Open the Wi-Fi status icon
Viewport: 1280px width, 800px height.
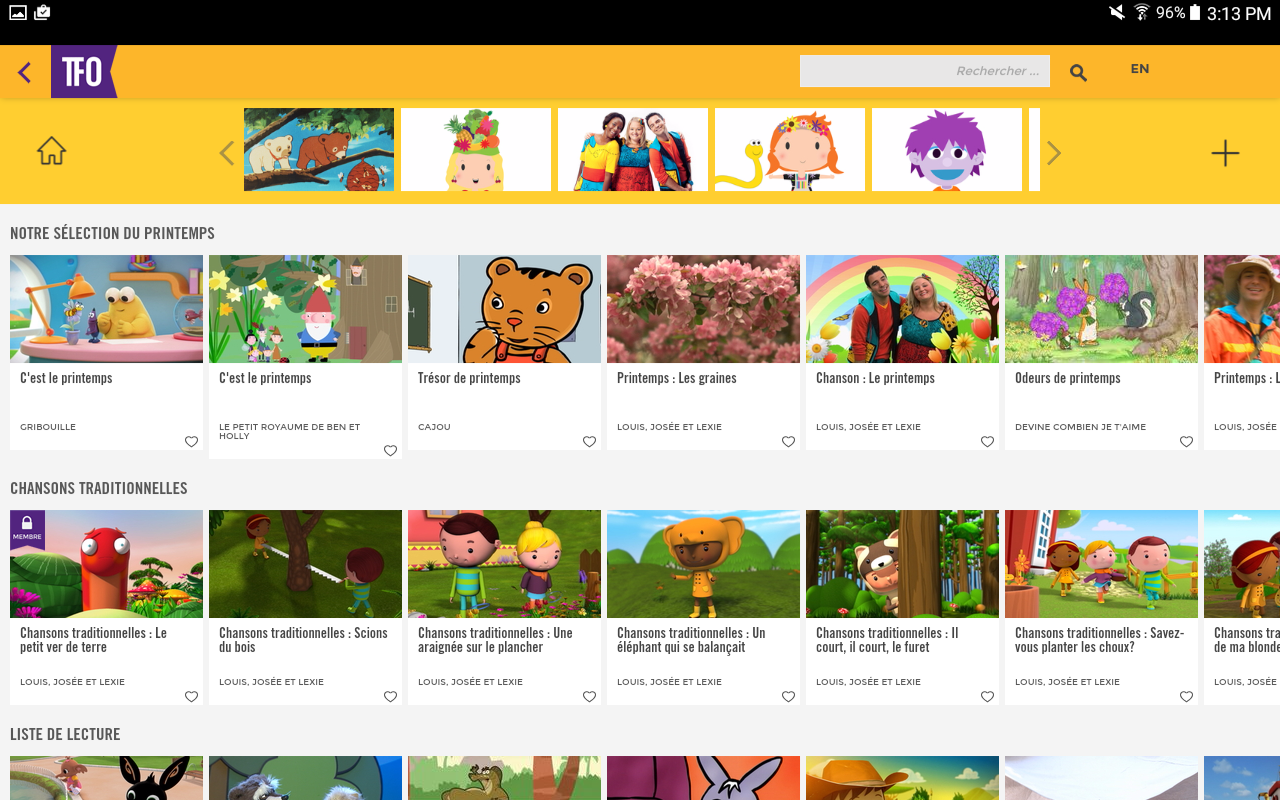1142,13
